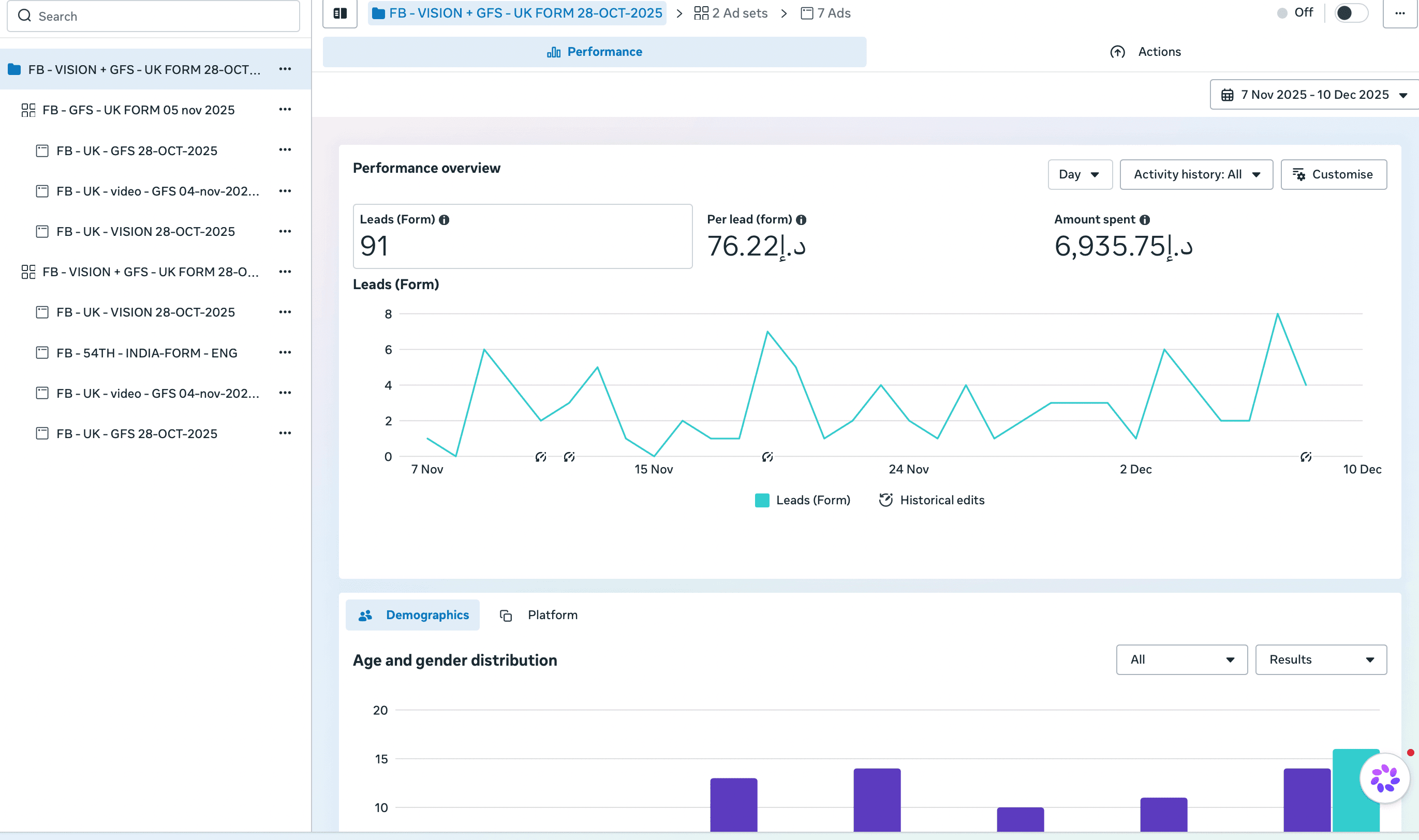This screenshot has height=840, width=1419.
Task: Open the assistant chat bubble icon
Action: pos(1384,778)
